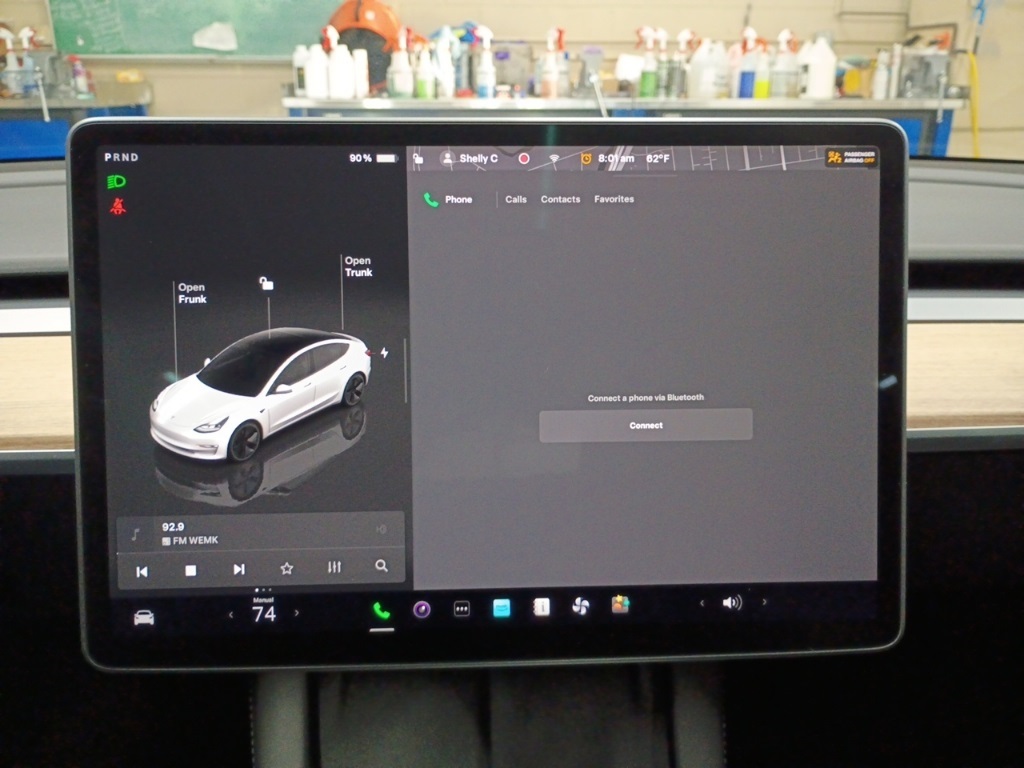Open the purple camera app in the dock
The width and height of the screenshot is (1024, 768).
422,609
